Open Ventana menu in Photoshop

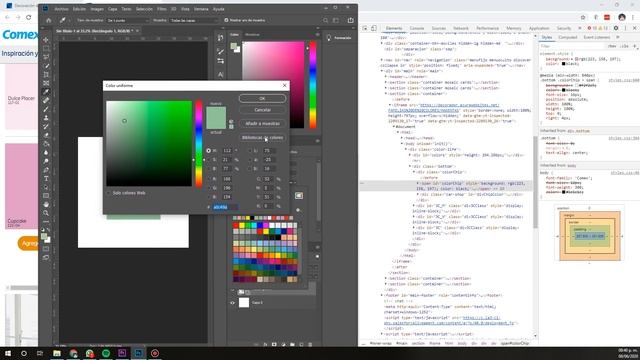click(x=201, y=9)
